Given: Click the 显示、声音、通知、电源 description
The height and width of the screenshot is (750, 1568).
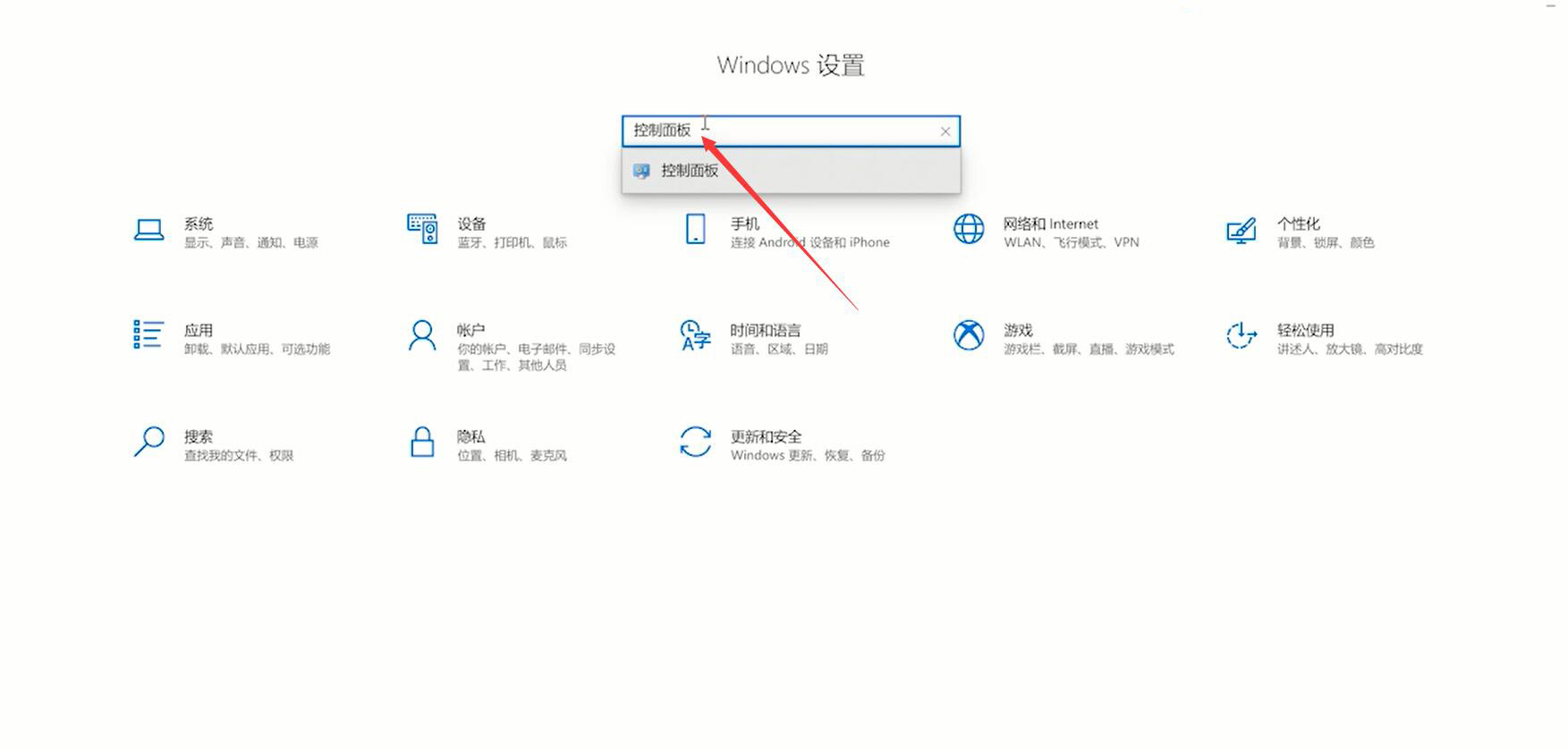Looking at the screenshot, I should (251, 242).
